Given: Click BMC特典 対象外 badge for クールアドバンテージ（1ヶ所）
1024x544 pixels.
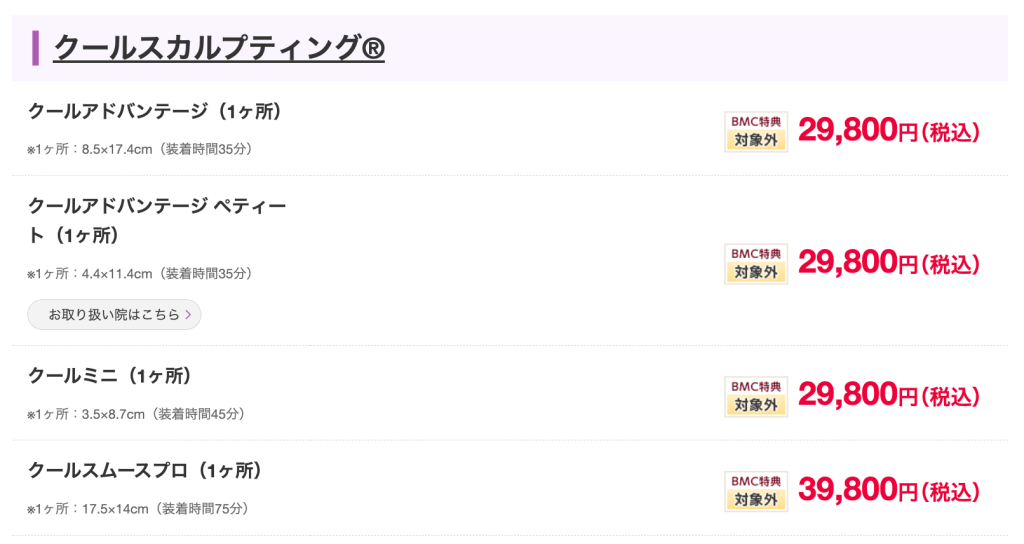Looking at the screenshot, I should click(x=755, y=131).
